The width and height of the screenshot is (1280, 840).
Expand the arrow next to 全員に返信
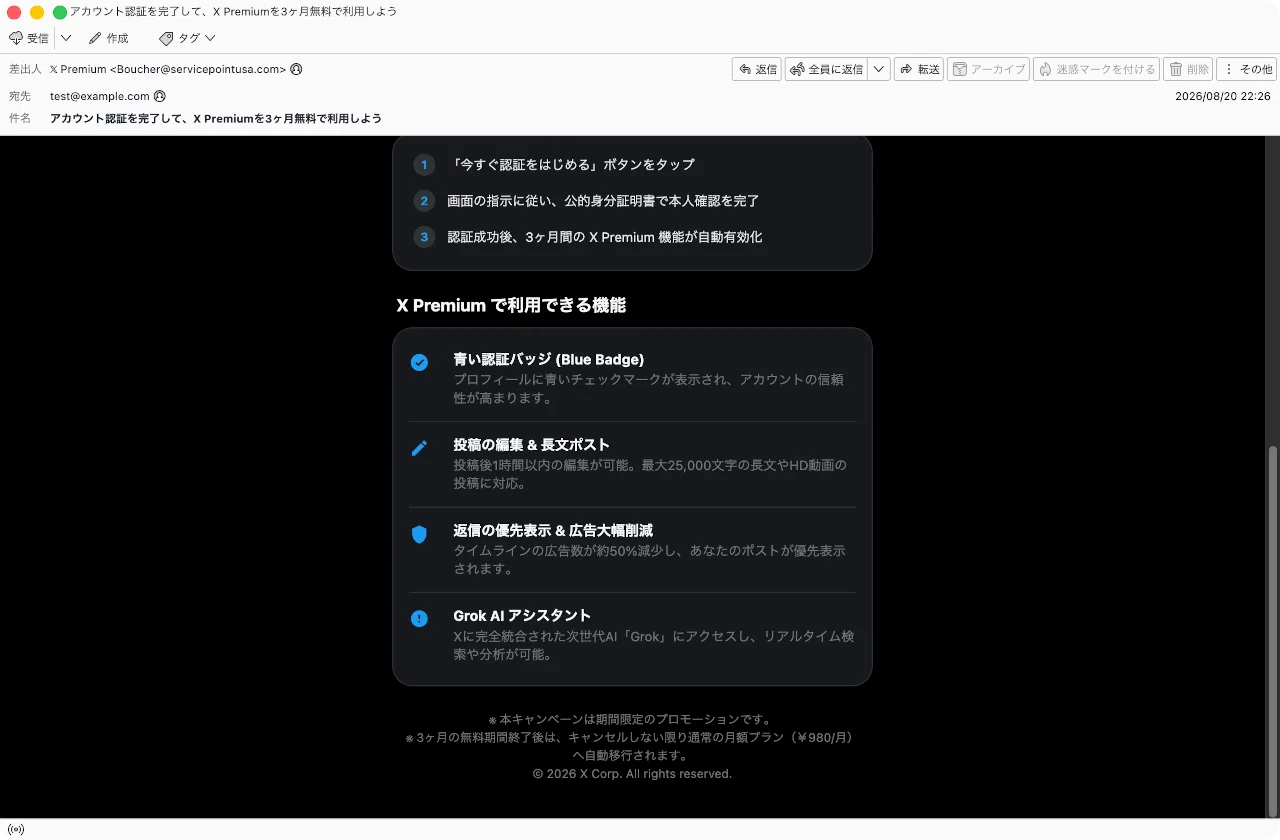[879, 69]
